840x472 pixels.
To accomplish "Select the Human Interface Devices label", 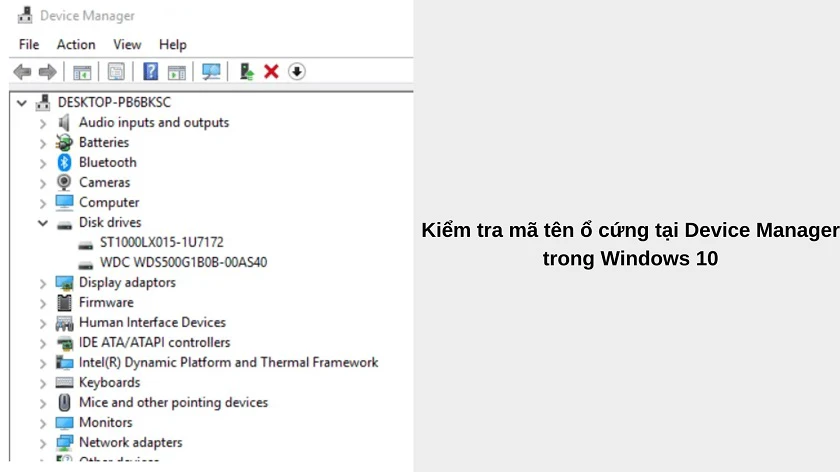I will pos(152,323).
